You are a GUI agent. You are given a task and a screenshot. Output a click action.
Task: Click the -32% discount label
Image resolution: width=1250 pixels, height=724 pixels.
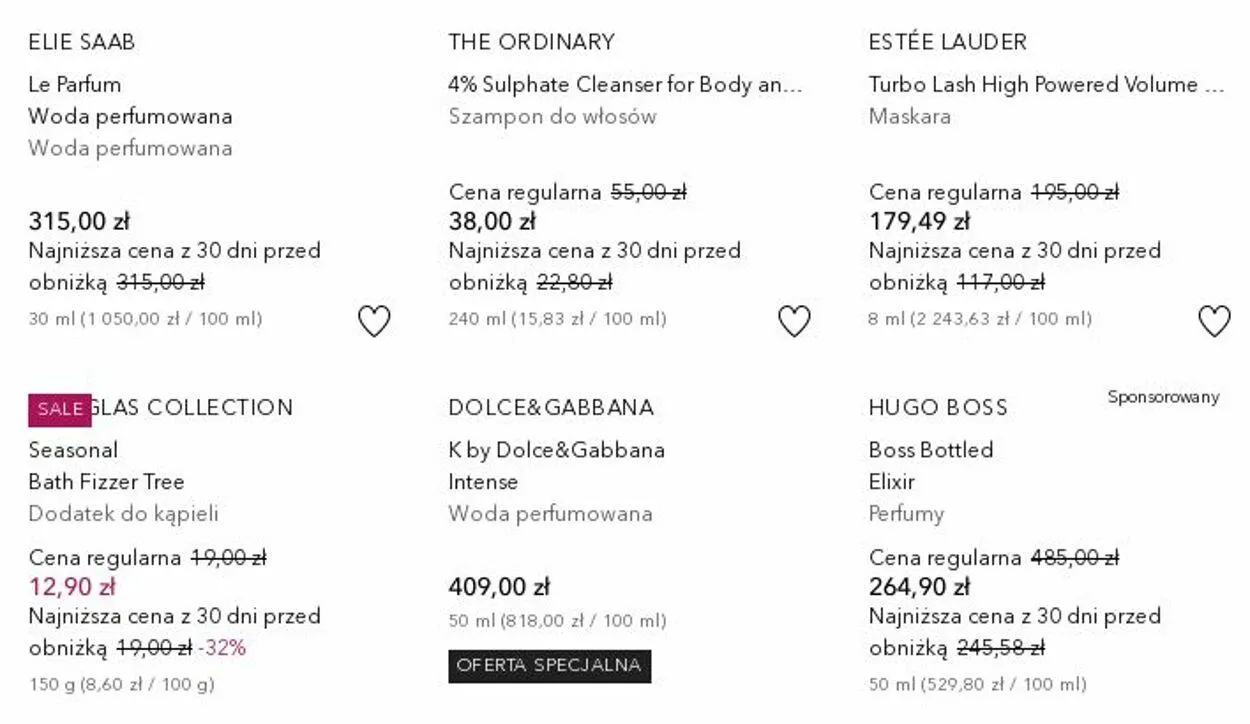(222, 648)
